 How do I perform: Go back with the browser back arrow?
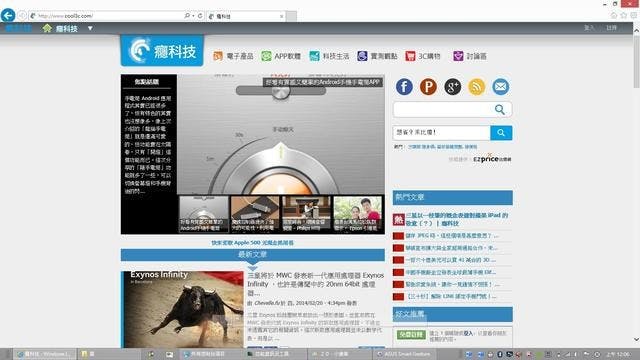[8, 16]
